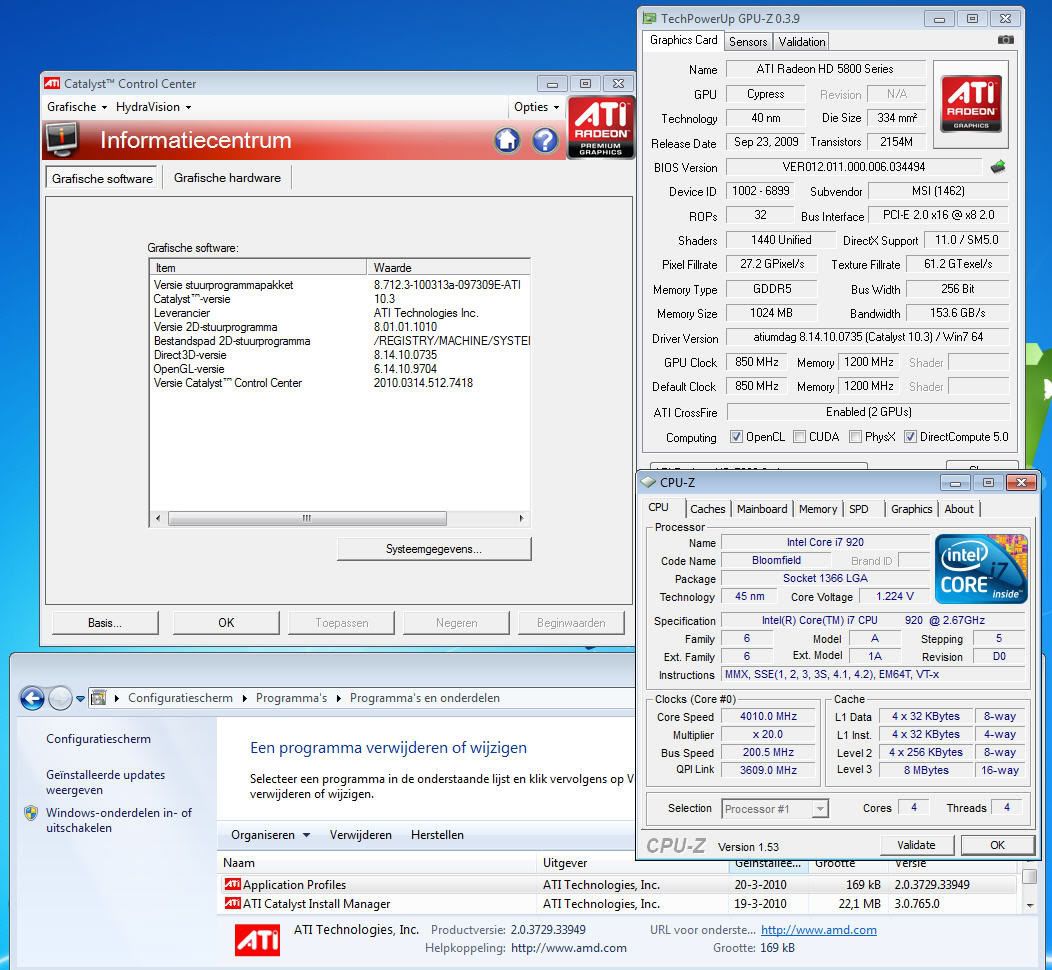1052x970 pixels.
Task: Click the Forward arrow in Control Panel window
Action: point(60,698)
